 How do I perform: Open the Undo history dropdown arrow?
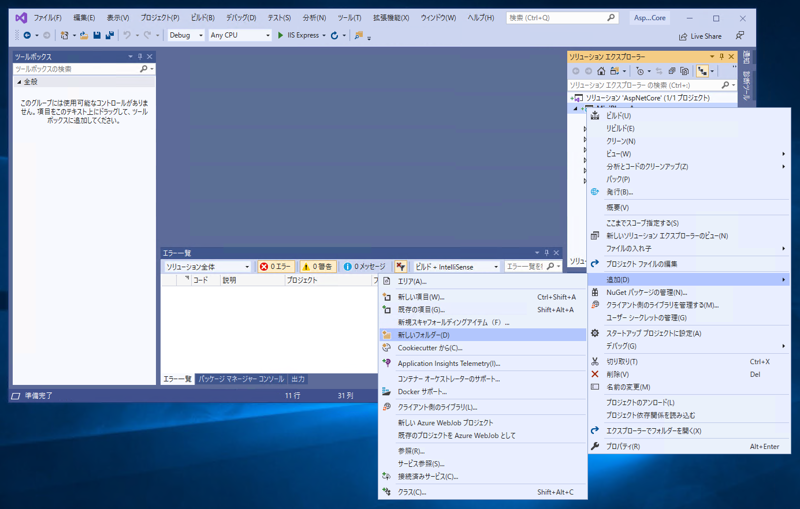(137, 36)
